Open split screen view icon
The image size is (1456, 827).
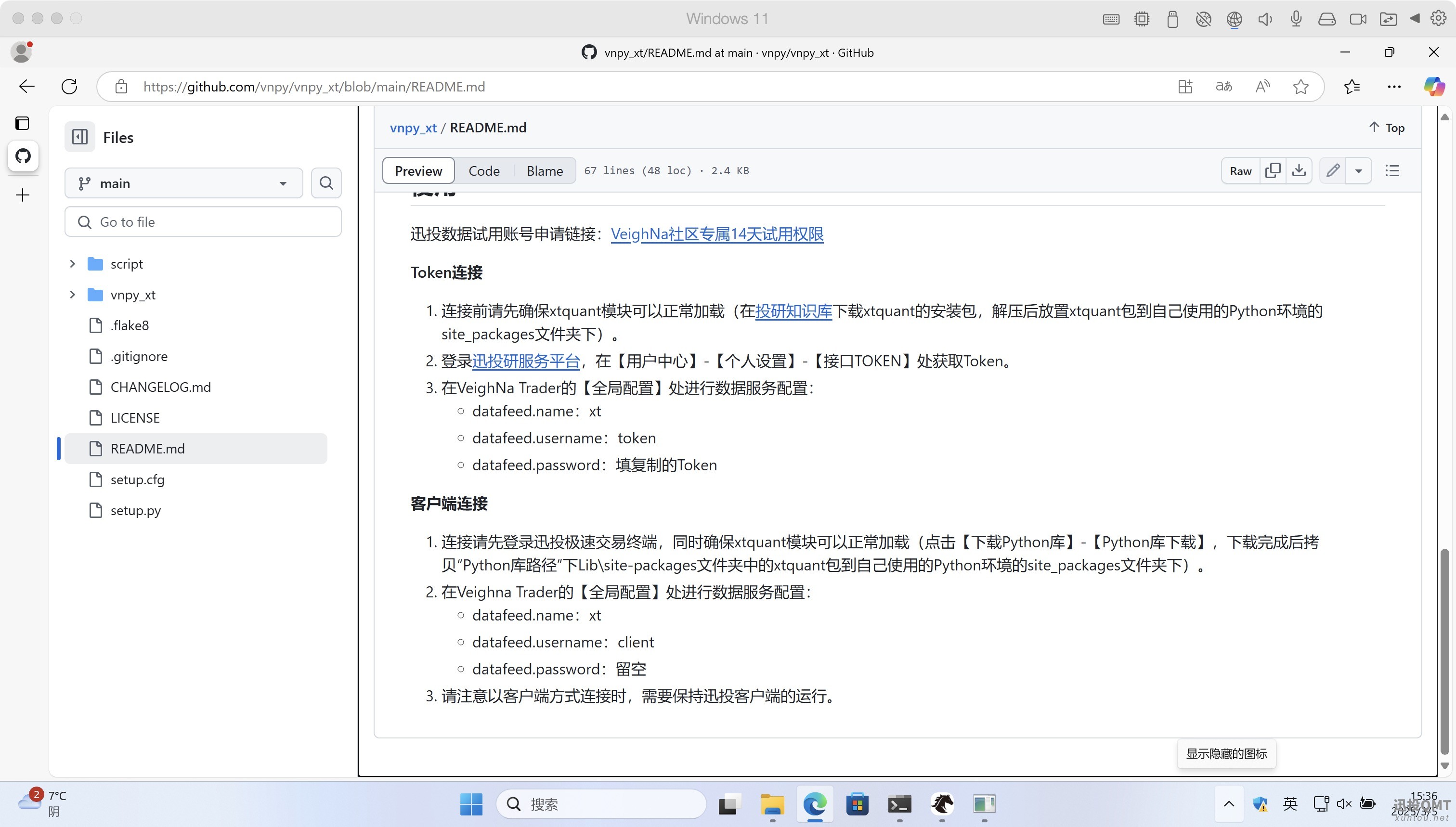pos(1185,86)
